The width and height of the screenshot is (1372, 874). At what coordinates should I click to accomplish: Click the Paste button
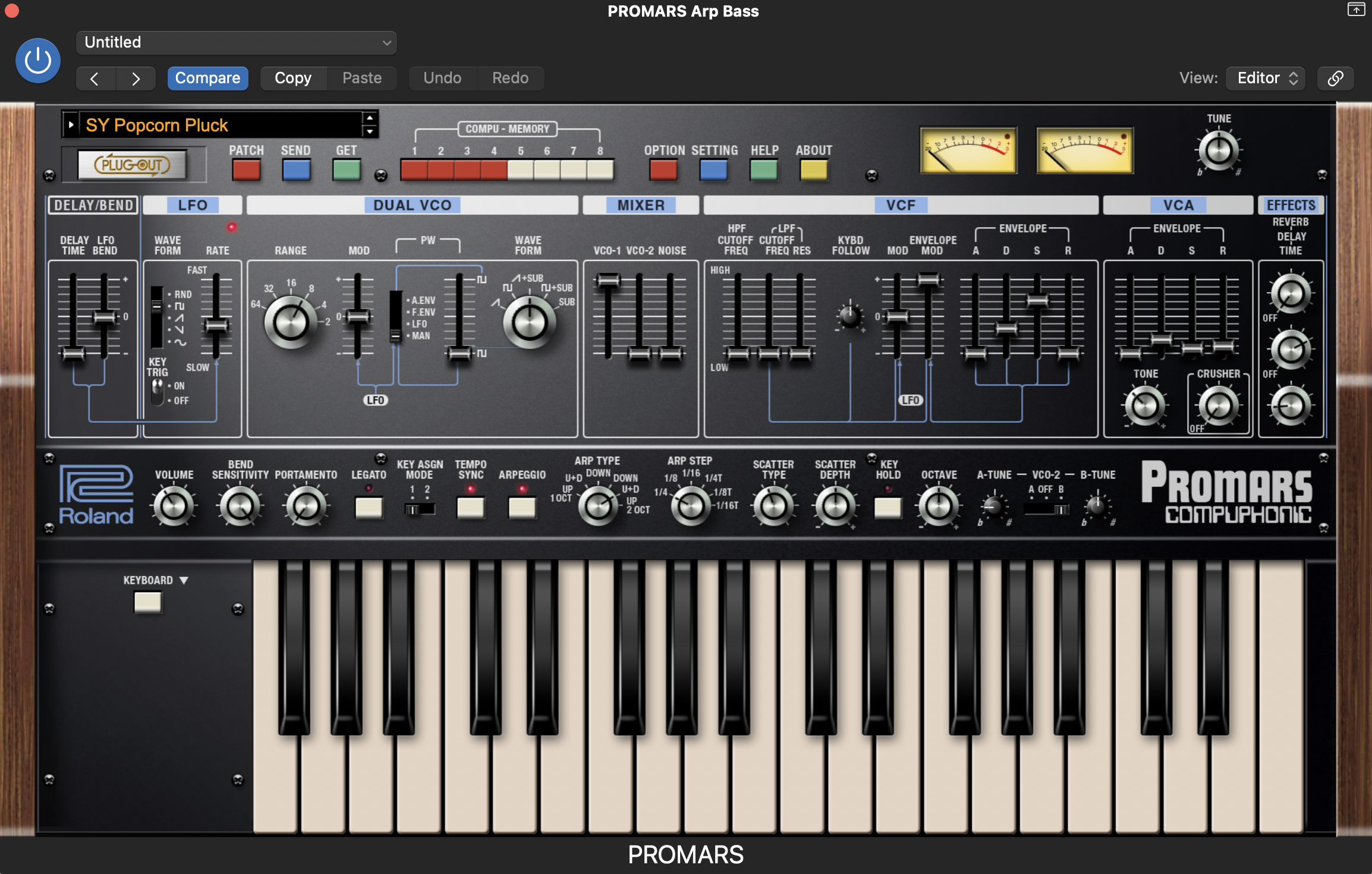pos(362,78)
